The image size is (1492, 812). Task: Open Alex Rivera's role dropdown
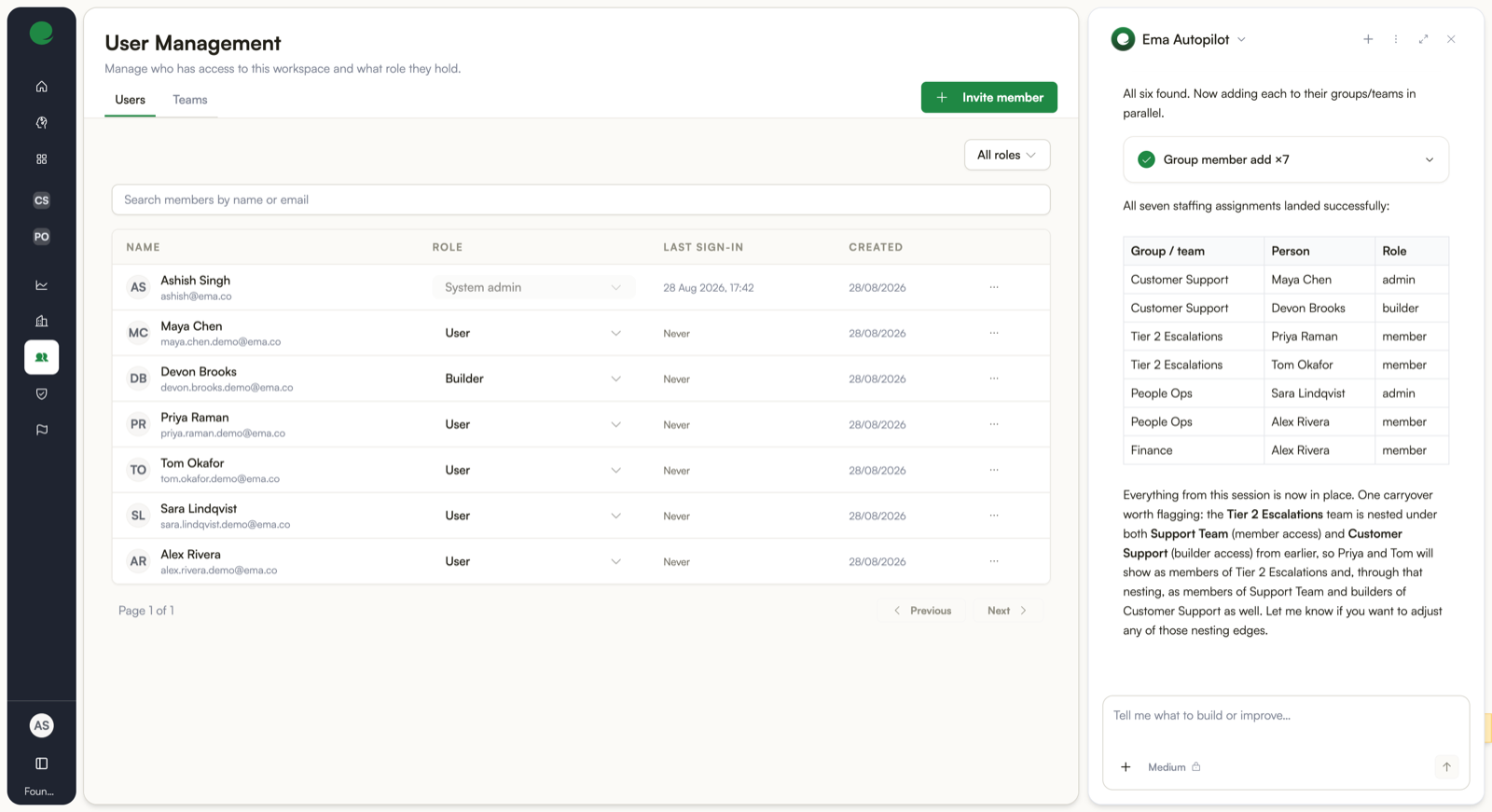pos(533,561)
